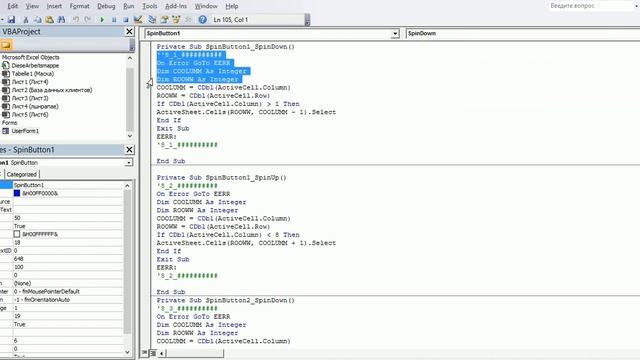Click the Private Sub SpinButton2_SpinDown() line

226,300
